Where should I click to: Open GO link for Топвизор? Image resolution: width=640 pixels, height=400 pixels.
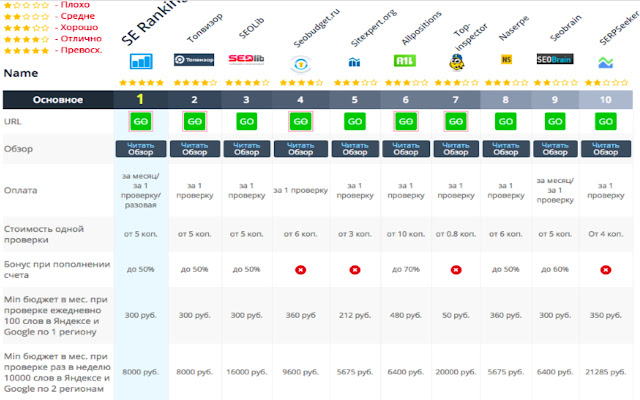pyautogui.click(x=195, y=121)
